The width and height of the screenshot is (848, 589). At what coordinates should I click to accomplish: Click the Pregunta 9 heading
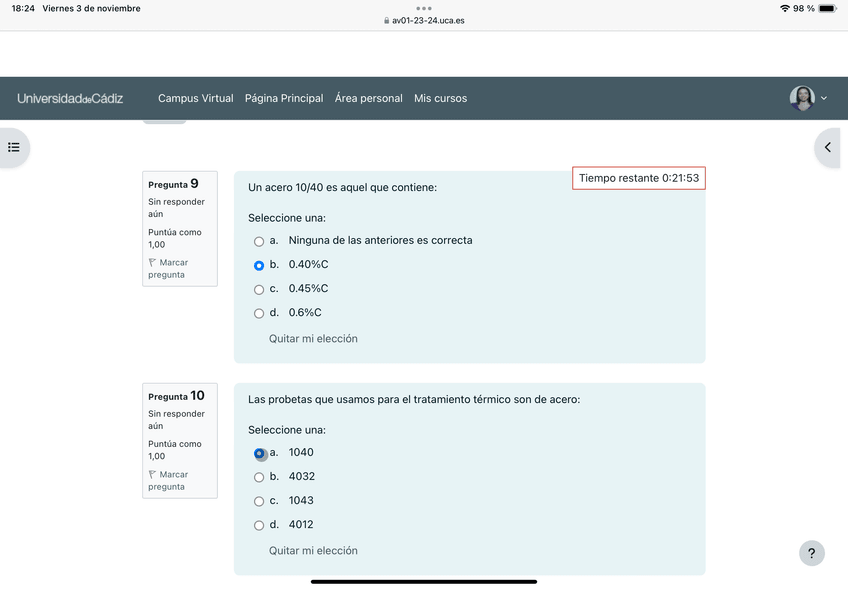pyautogui.click(x=174, y=184)
